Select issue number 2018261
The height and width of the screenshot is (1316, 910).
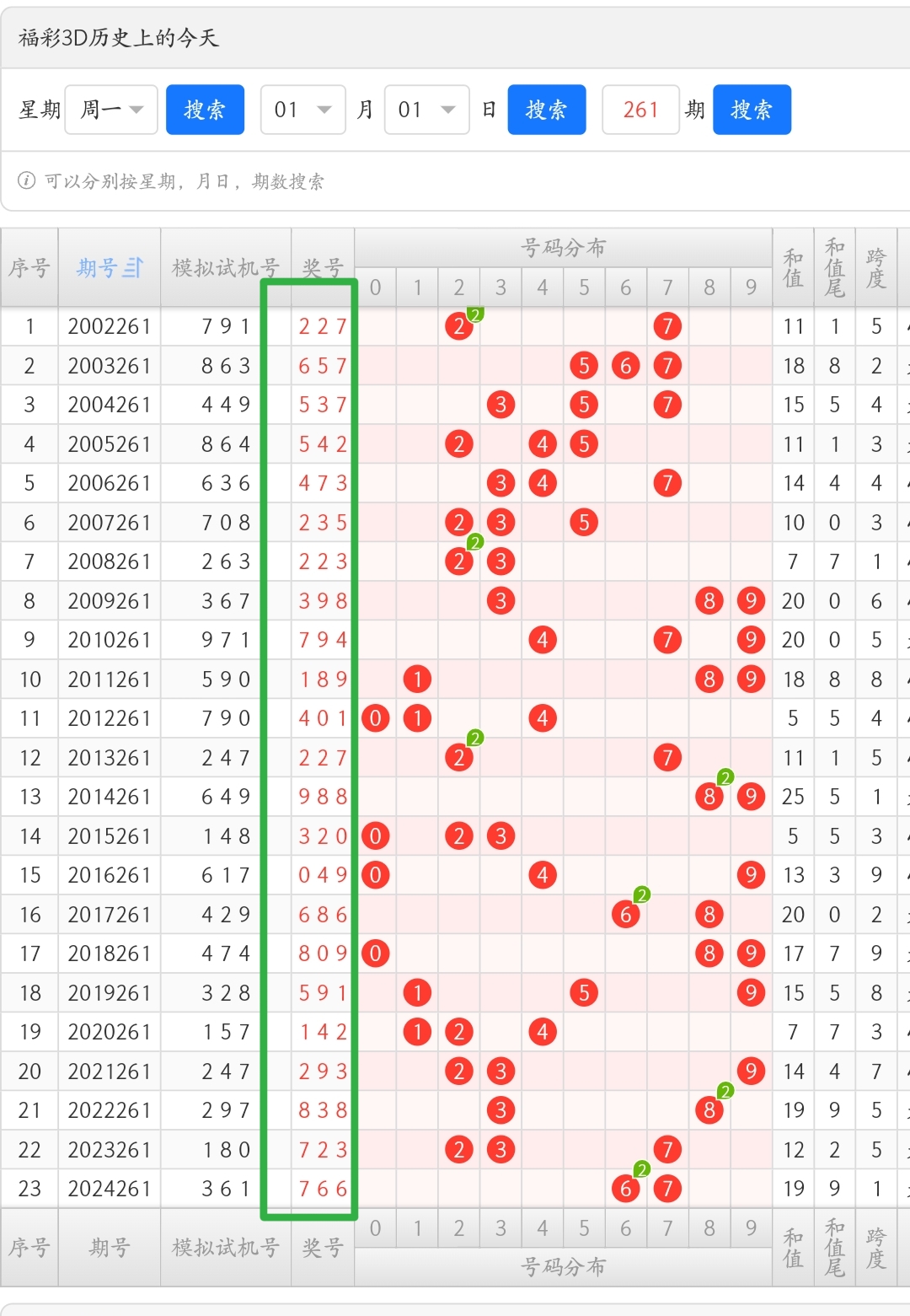pyautogui.click(x=110, y=953)
